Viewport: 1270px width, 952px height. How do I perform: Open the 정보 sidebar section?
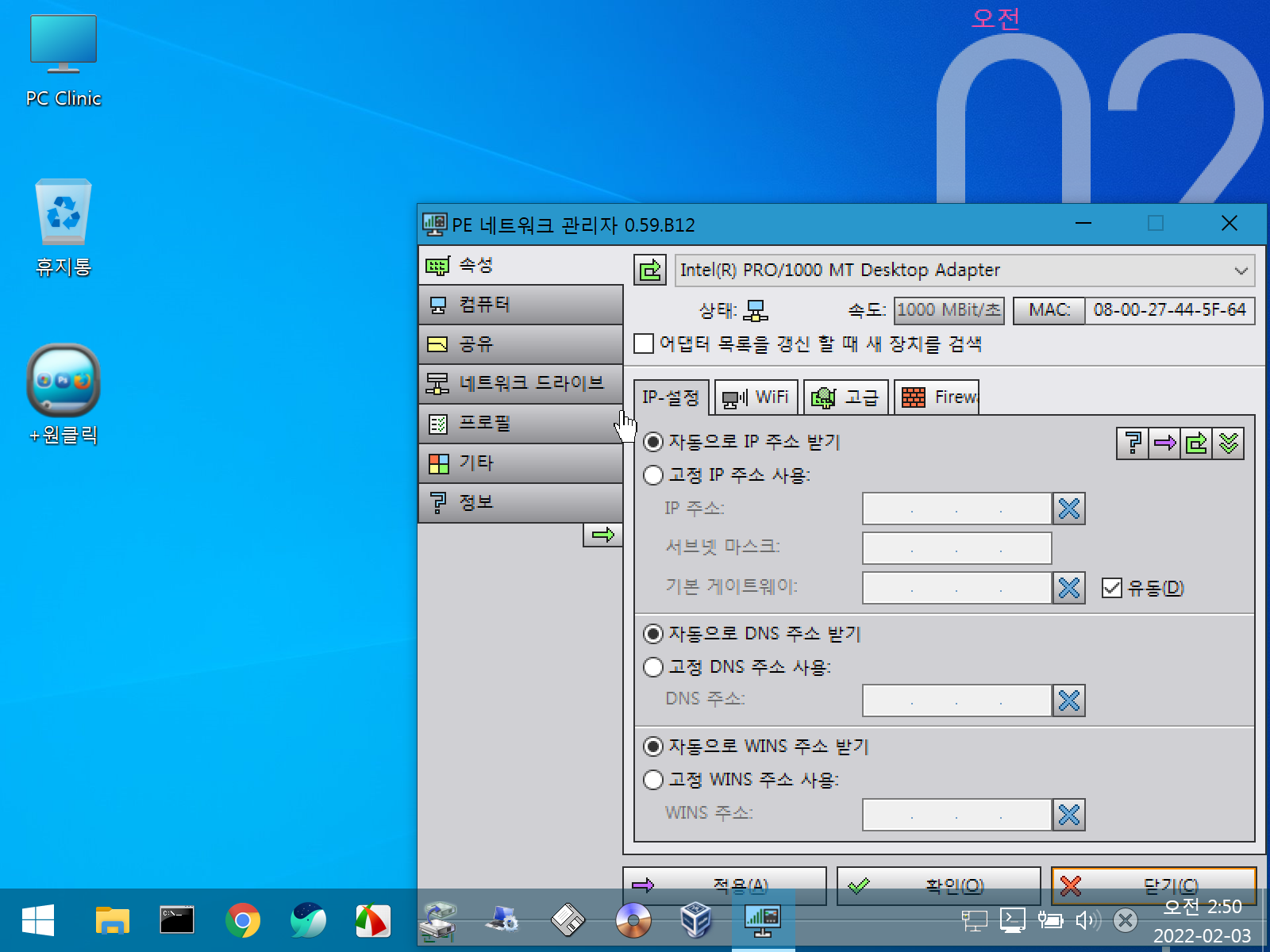(x=521, y=503)
